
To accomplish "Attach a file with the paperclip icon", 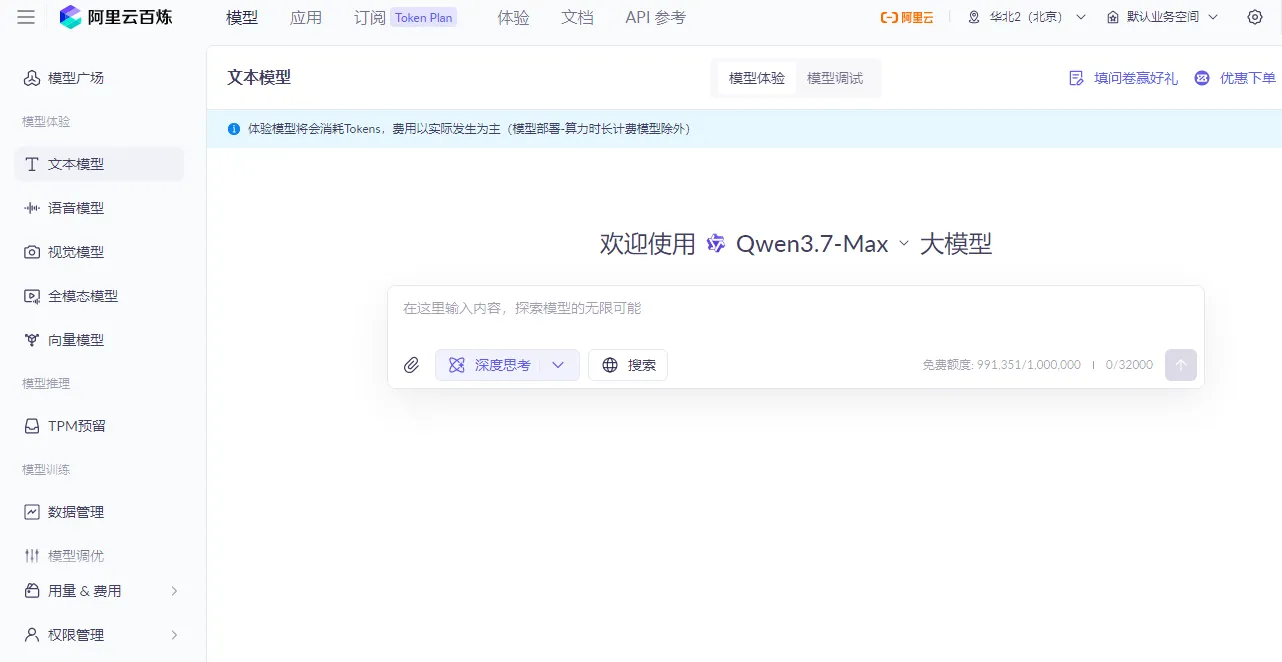I will pos(411,365).
